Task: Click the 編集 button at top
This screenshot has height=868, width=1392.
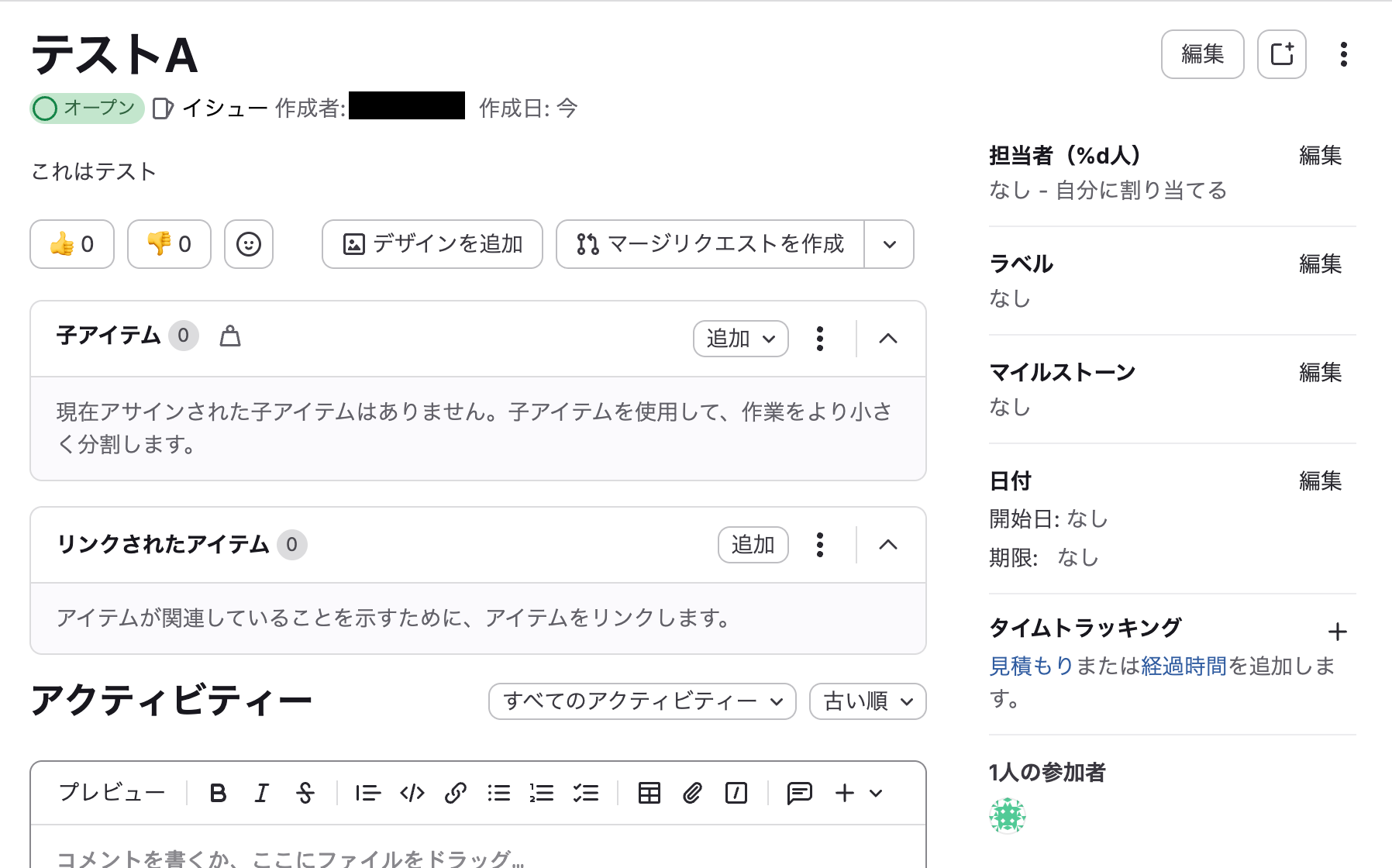Action: pos(1203,54)
